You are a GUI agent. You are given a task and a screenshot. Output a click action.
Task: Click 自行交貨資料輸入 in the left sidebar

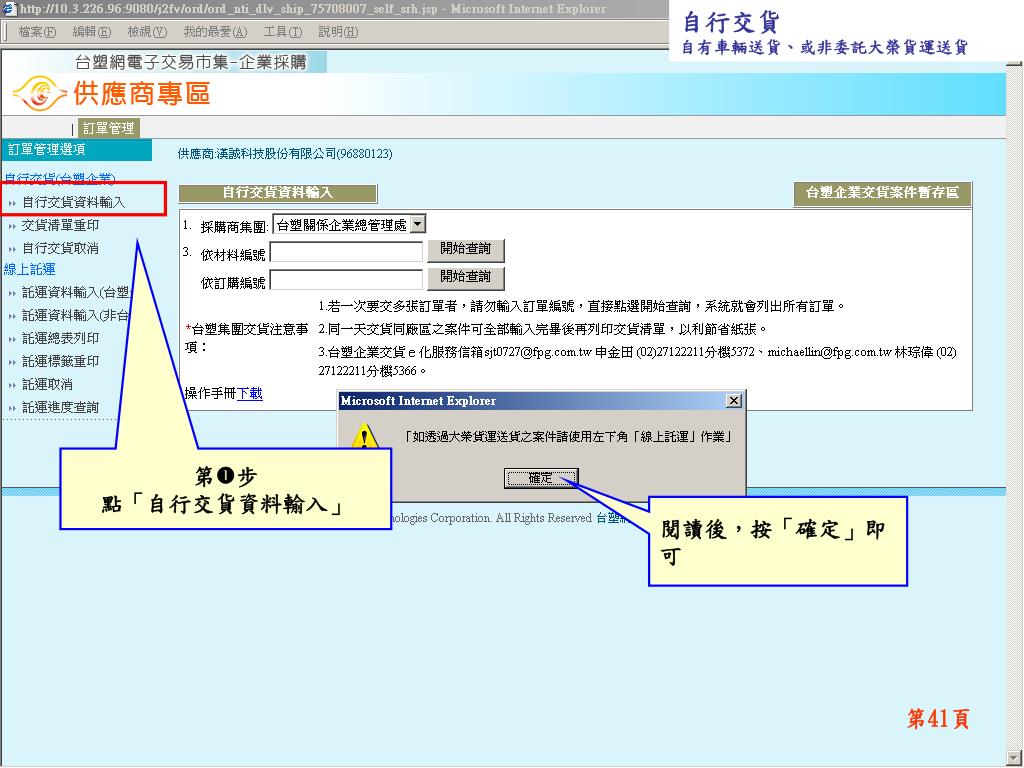[73, 202]
